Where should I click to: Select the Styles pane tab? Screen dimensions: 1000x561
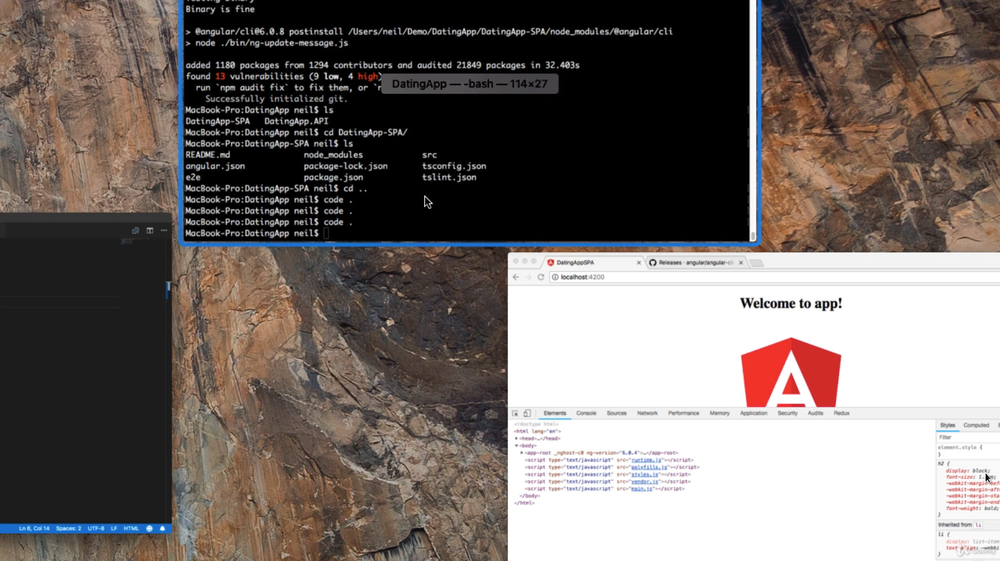tap(948, 425)
